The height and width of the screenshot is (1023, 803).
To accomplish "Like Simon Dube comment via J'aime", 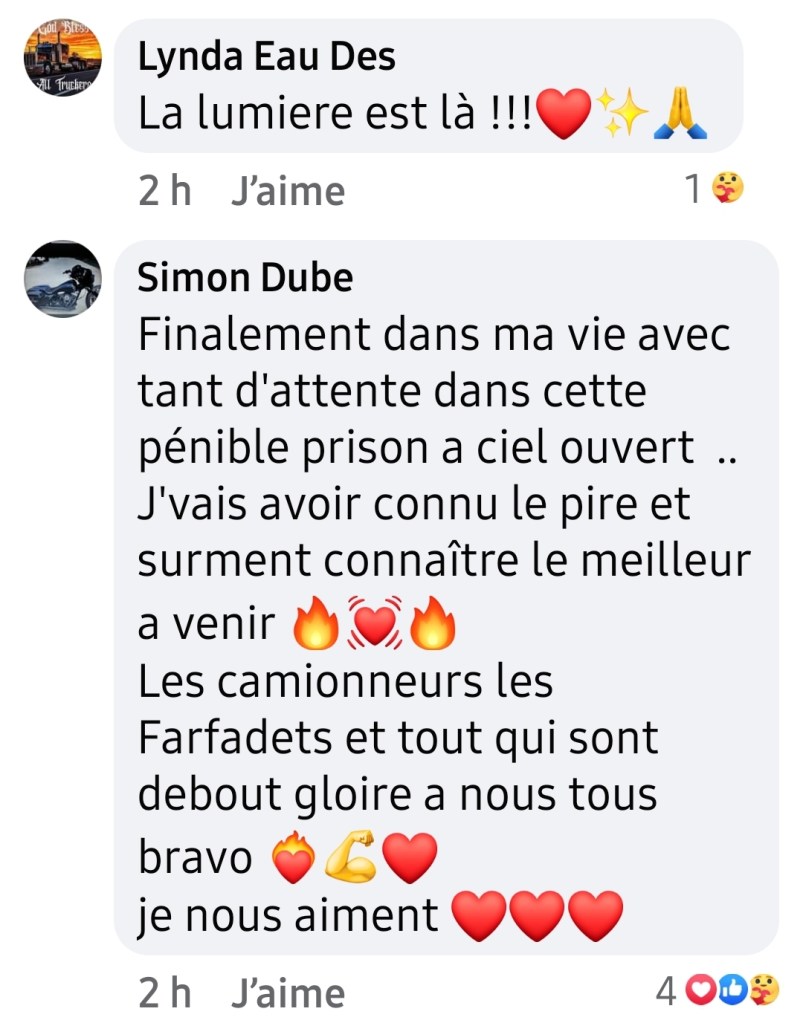I will pos(288,993).
